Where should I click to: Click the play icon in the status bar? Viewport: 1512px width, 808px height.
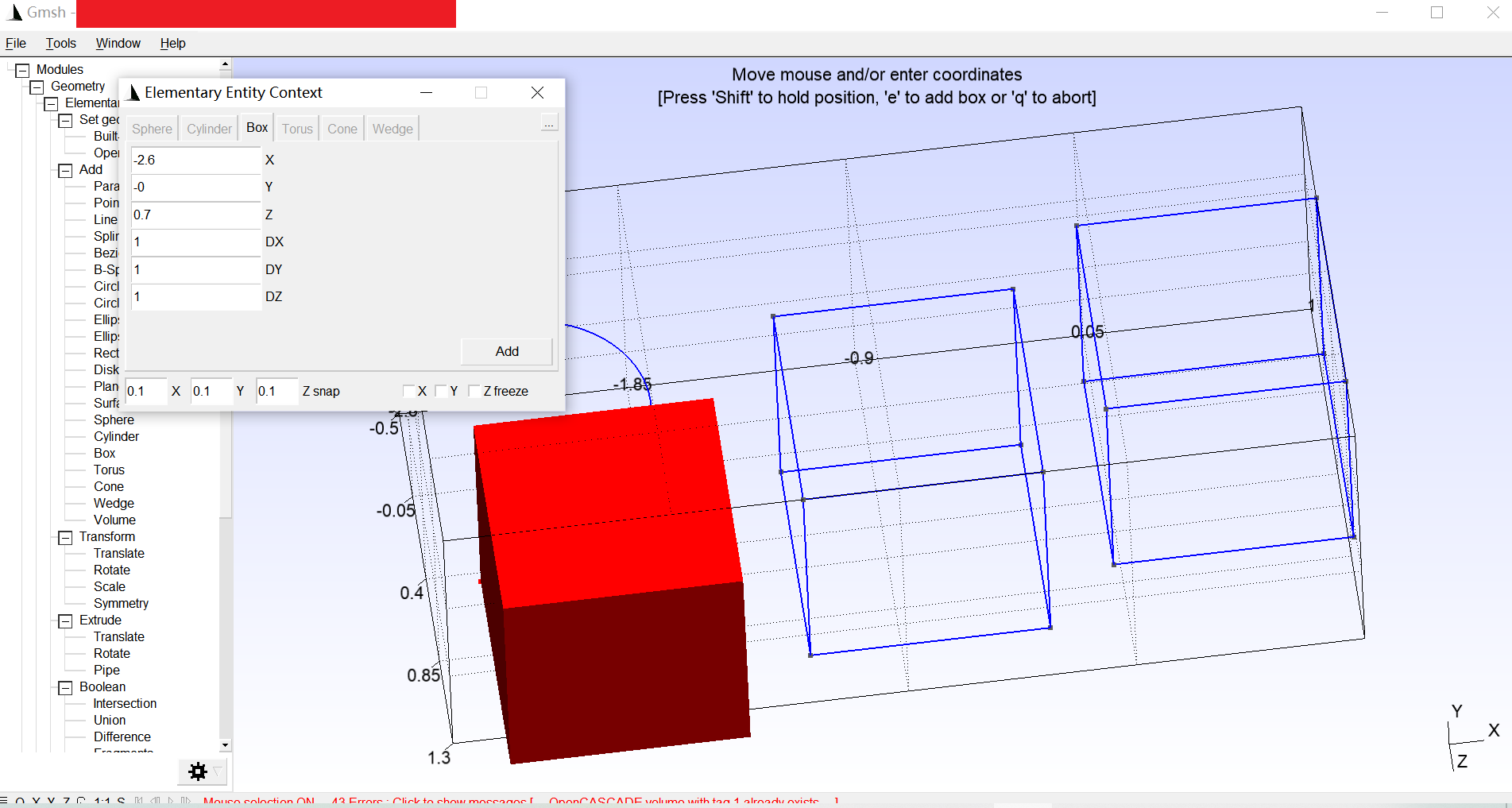point(171,801)
